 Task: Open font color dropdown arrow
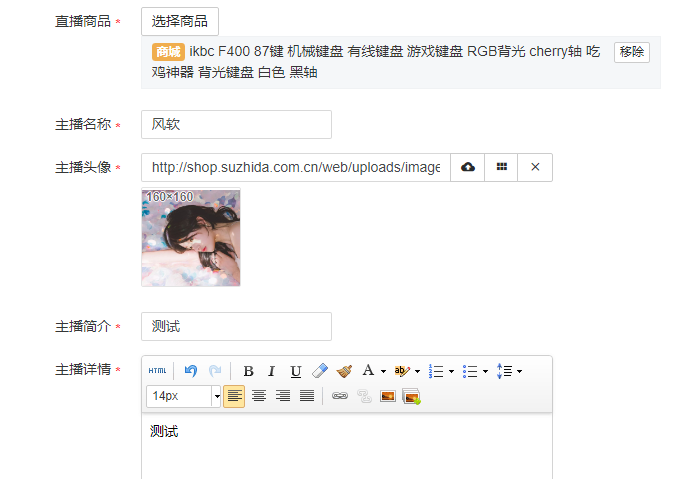tap(383, 371)
